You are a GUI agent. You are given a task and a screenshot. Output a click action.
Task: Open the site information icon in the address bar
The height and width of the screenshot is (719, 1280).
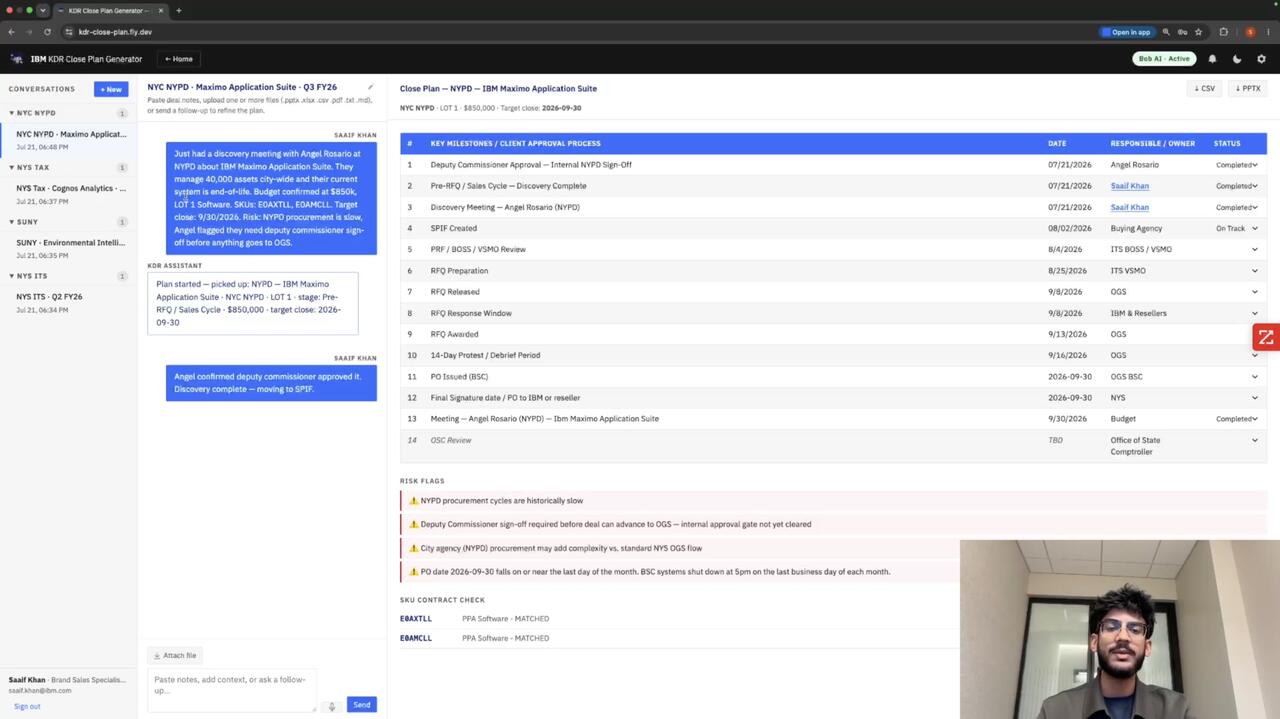[68, 32]
